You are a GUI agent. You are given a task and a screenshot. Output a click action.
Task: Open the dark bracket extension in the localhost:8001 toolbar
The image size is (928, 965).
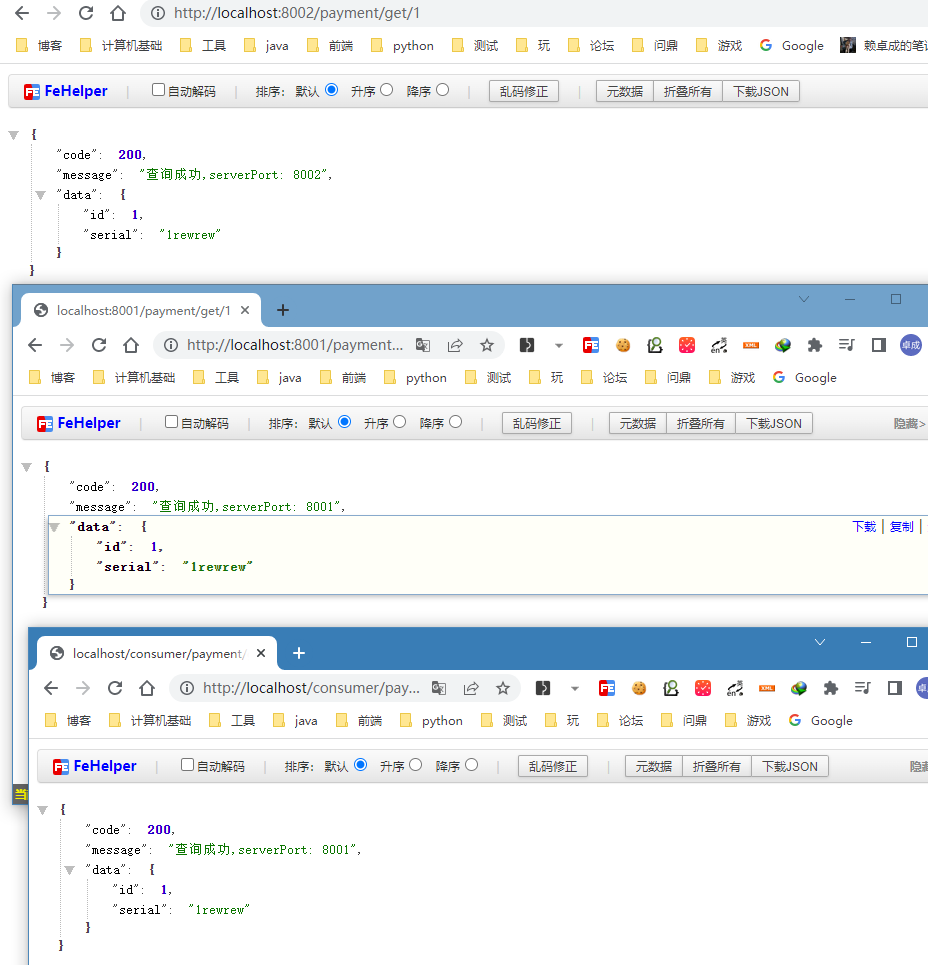click(x=527, y=345)
